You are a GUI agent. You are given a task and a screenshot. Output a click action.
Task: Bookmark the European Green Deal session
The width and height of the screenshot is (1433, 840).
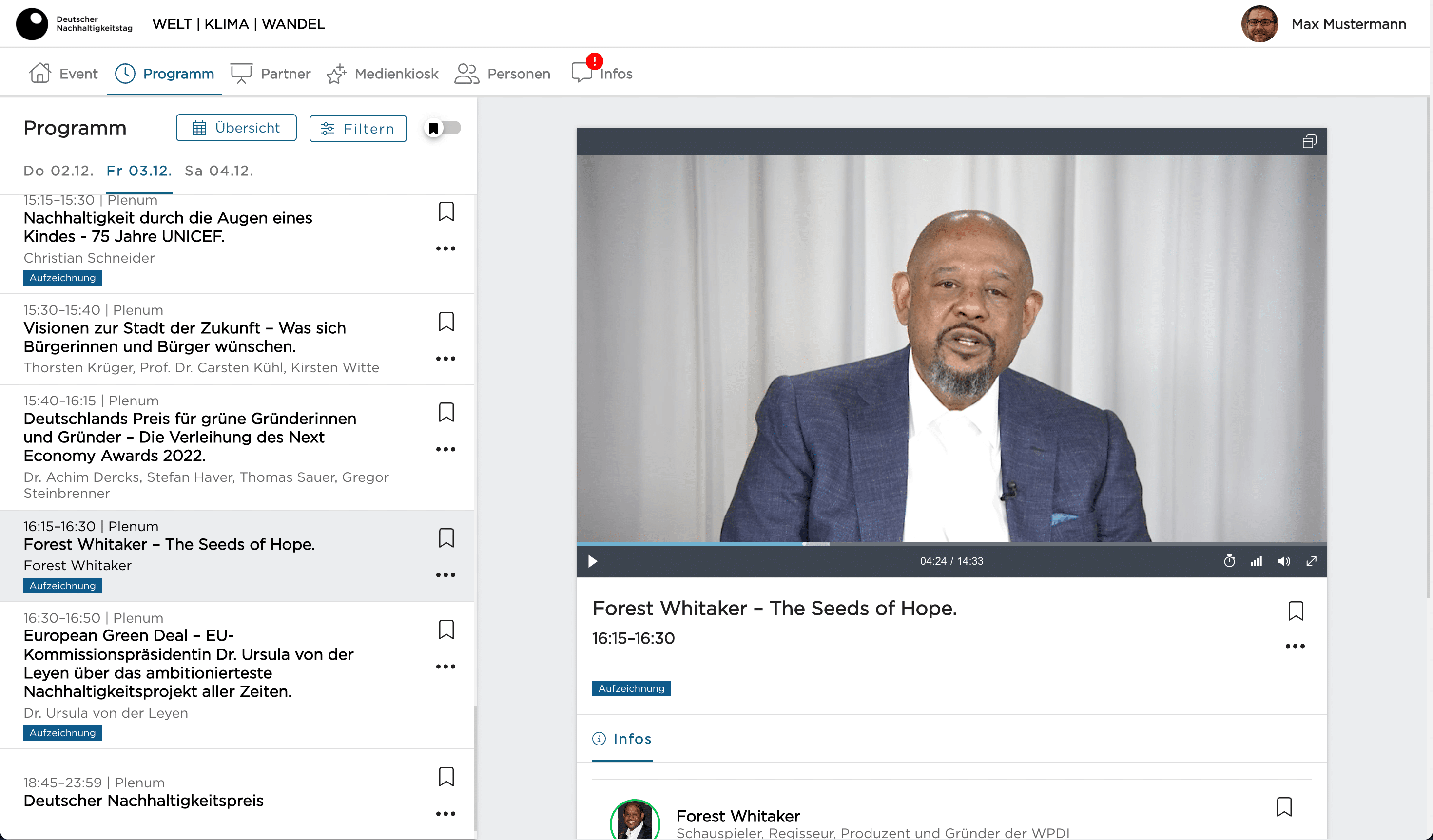[446, 629]
